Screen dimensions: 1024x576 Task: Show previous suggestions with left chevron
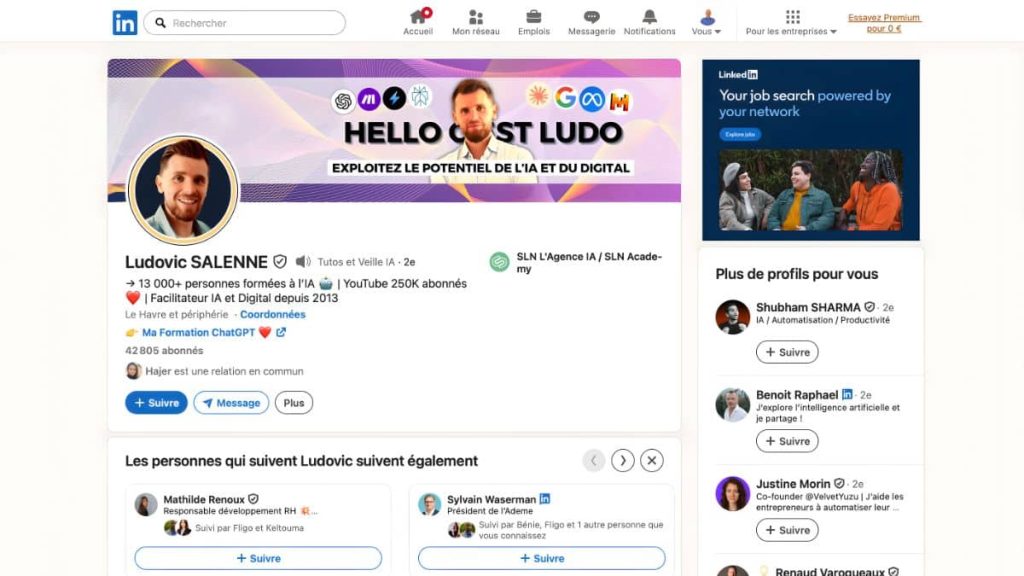click(594, 460)
